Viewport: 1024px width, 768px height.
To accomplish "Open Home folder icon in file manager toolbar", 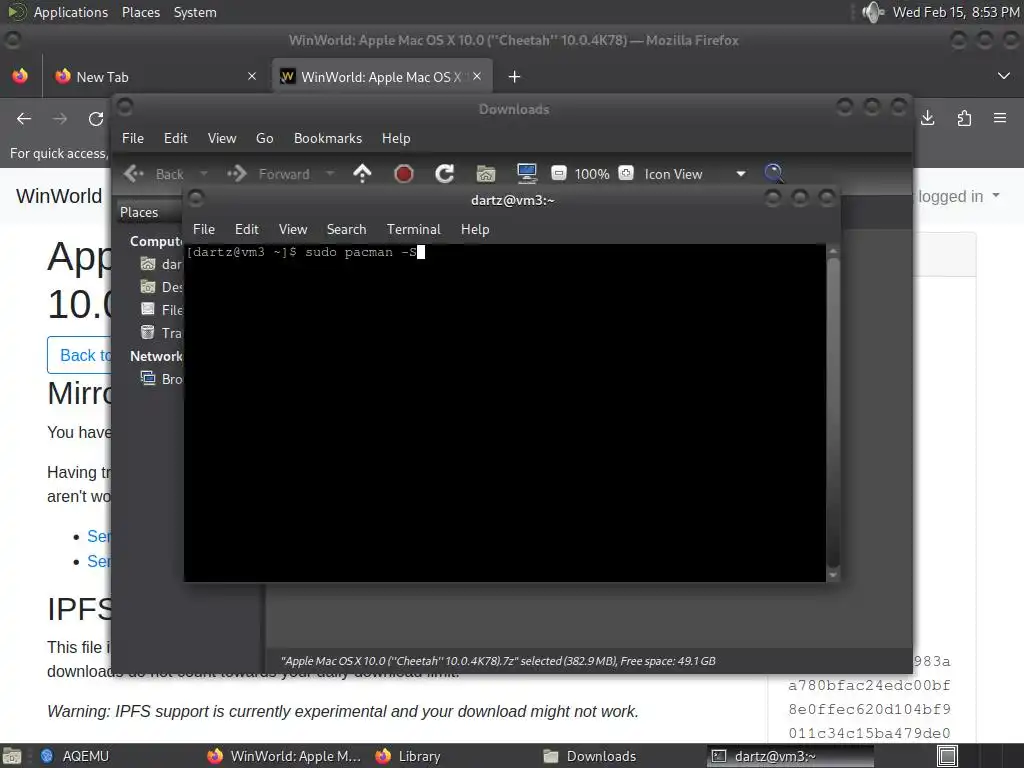I will click(x=485, y=174).
